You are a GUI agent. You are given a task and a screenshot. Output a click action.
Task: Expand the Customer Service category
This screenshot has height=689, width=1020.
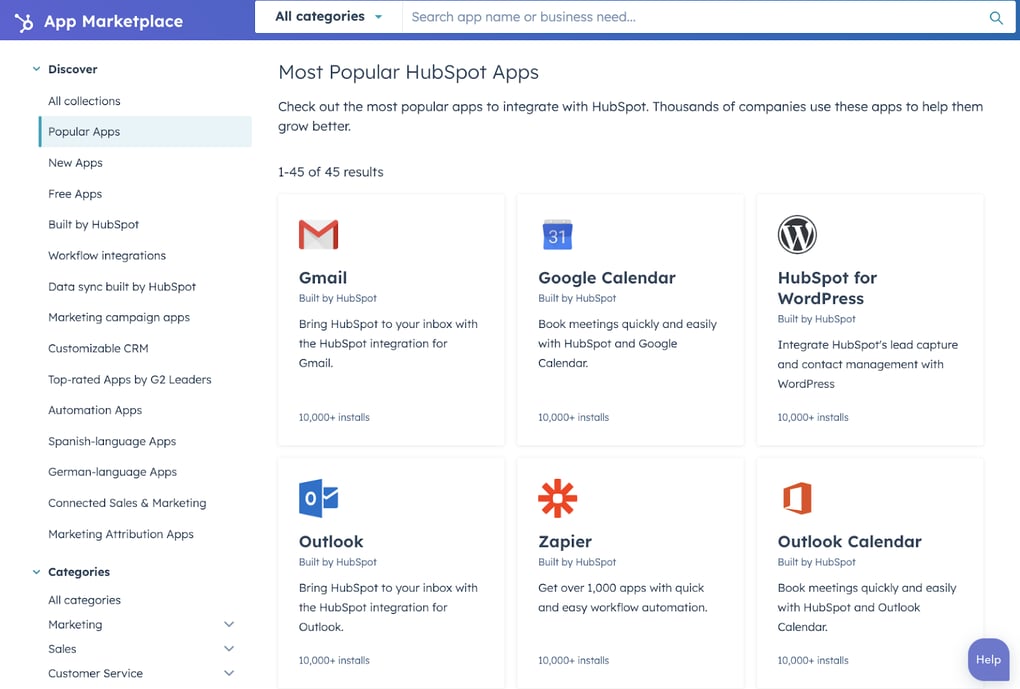[x=228, y=673]
